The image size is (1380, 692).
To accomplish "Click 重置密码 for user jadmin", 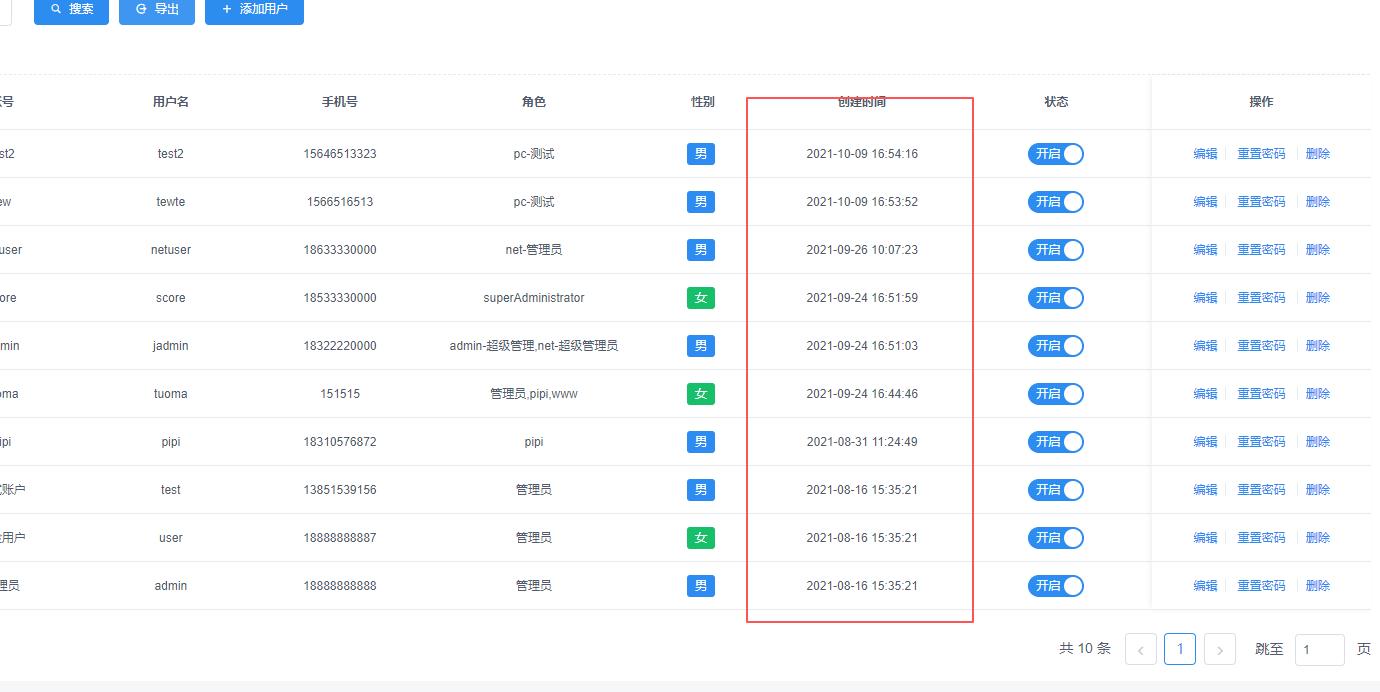I will pyautogui.click(x=1261, y=346).
